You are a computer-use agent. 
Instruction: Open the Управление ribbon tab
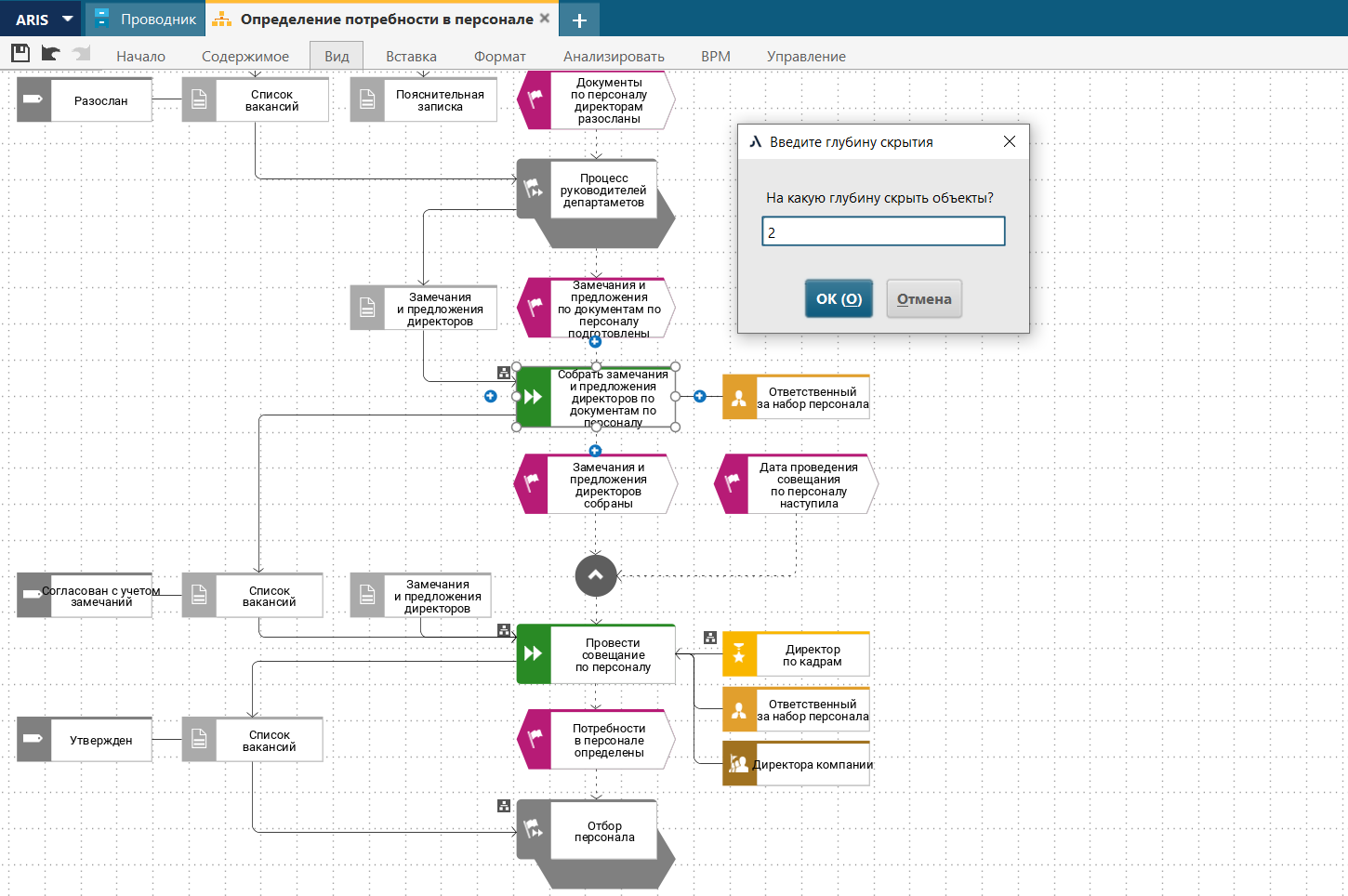pos(806,56)
